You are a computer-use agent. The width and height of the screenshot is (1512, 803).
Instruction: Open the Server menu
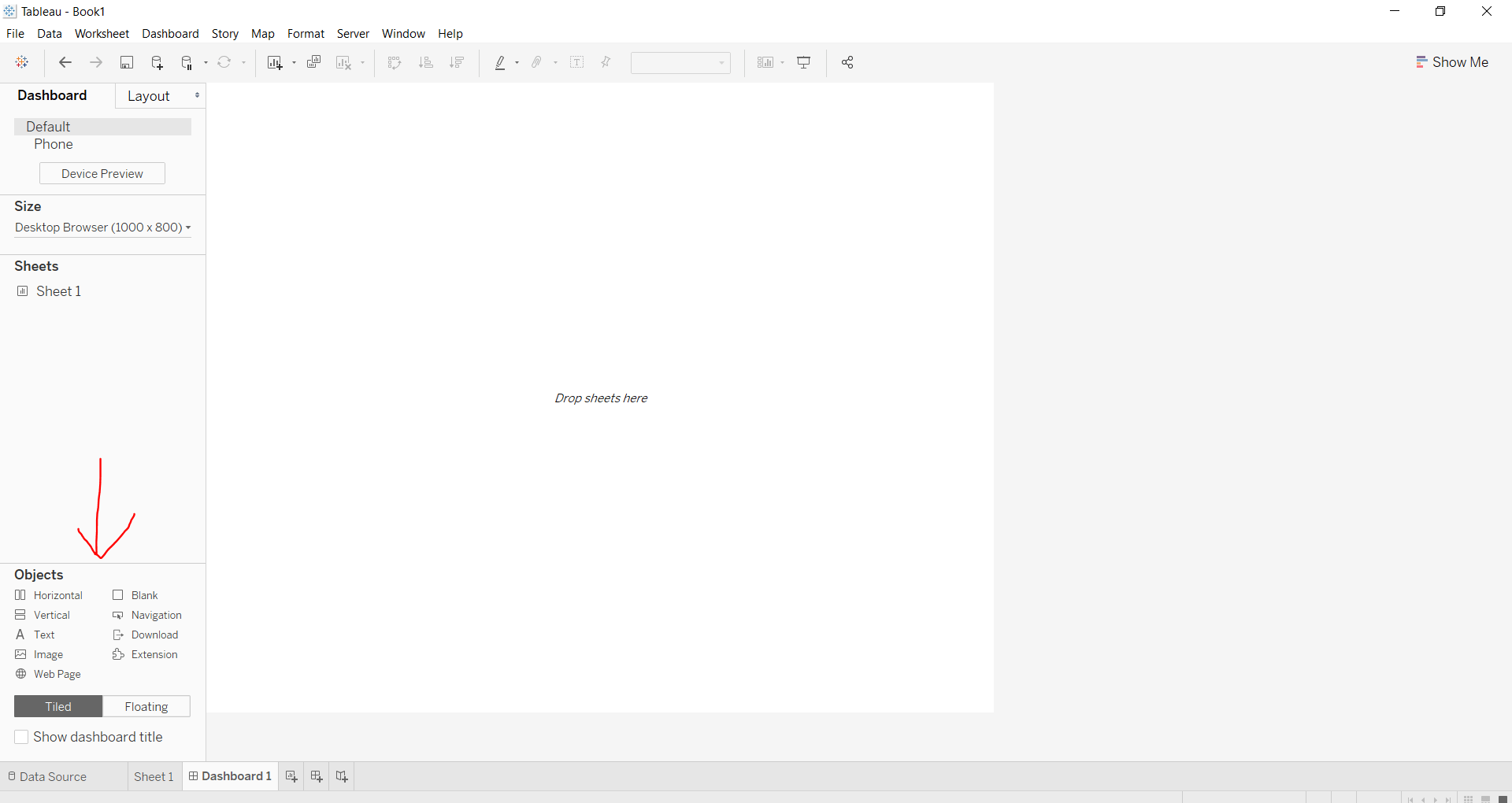point(353,34)
